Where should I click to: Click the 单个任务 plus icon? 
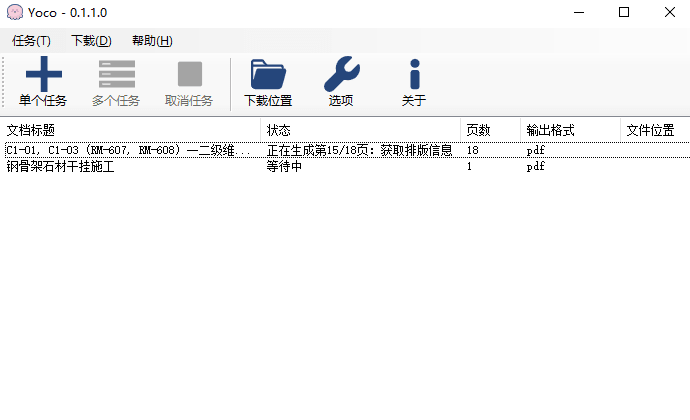43,75
